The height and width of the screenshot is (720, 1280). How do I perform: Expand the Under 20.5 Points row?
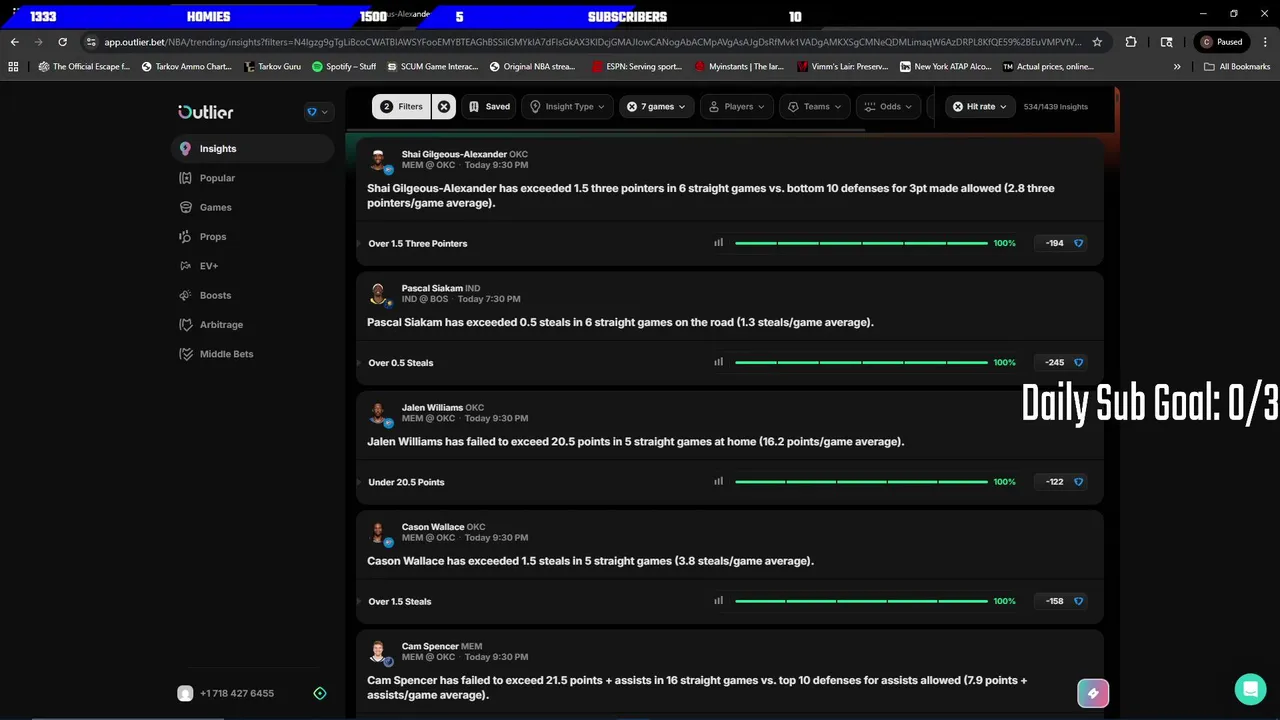pyautogui.click(x=361, y=482)
